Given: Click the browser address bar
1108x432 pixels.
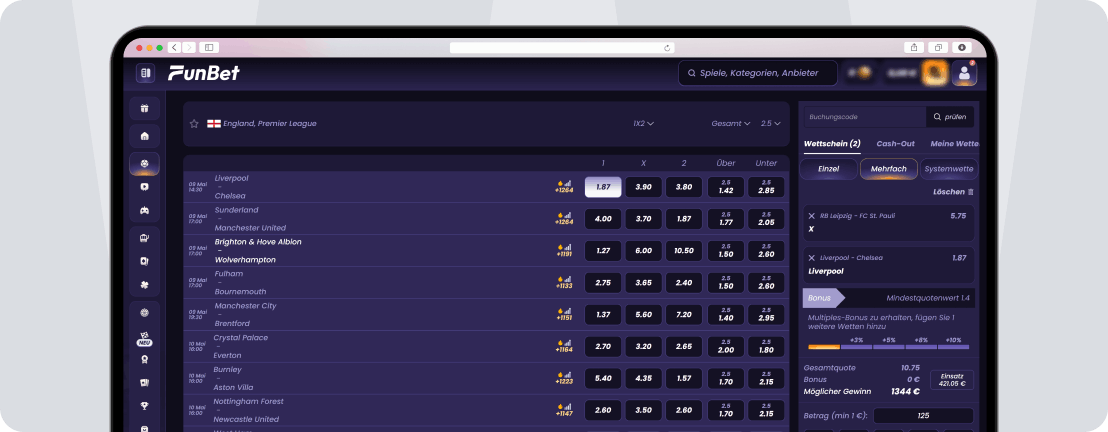Looking at the screenshot, I should tap(562, 47).
